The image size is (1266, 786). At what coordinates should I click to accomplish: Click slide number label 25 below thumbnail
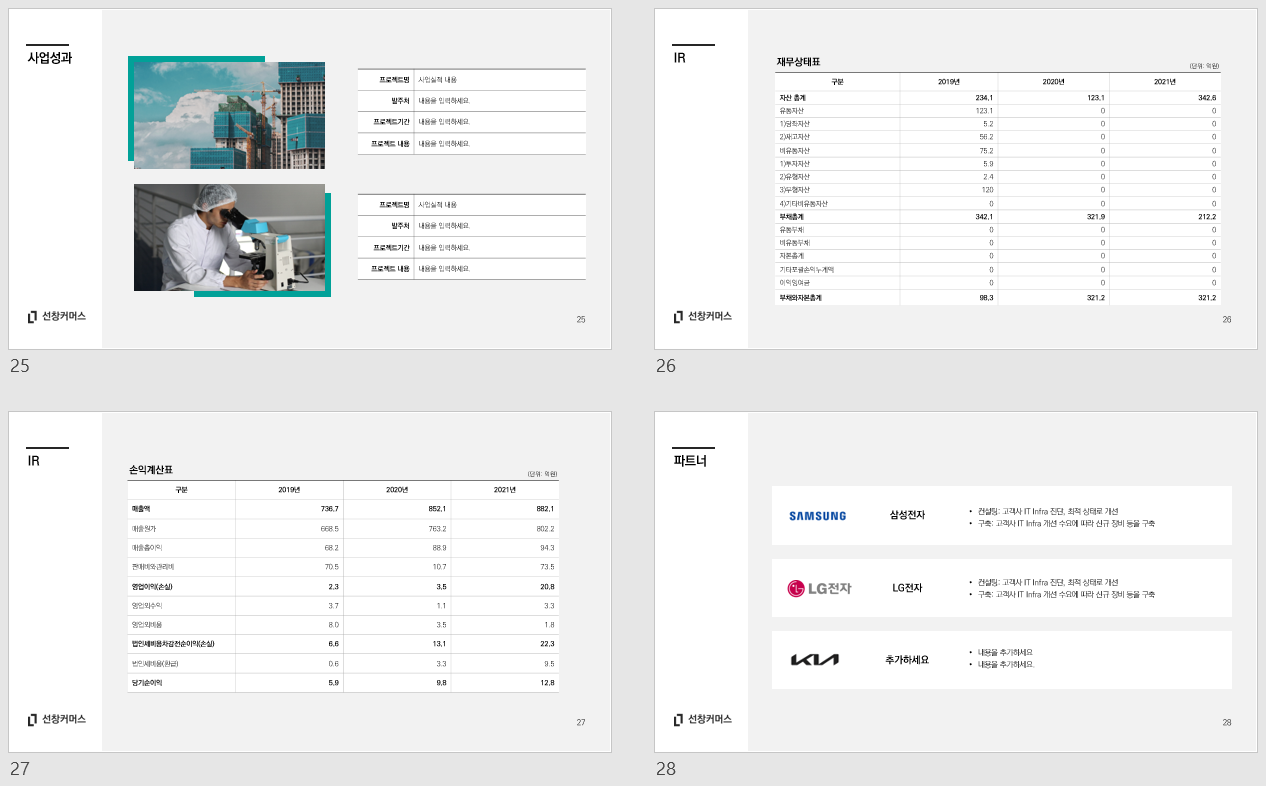20,366
